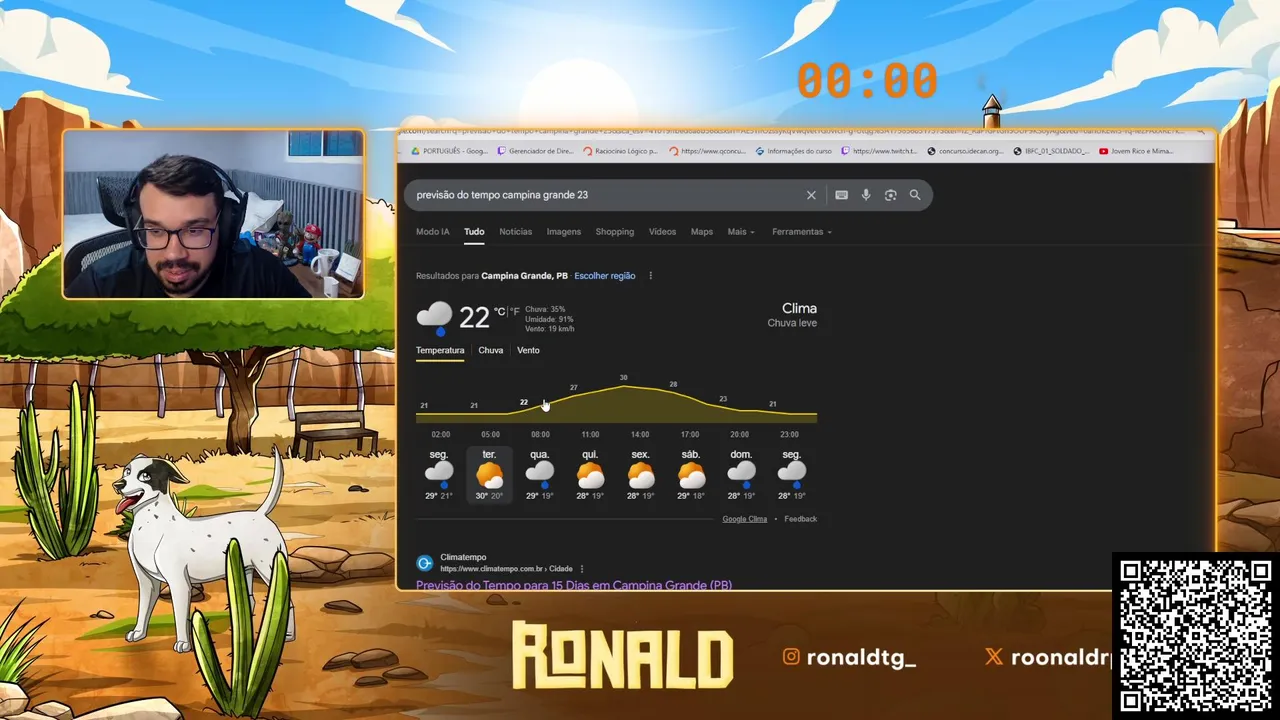The width and height of the screenshot is (1280, 720).
Task: Open the Notícias tab
Action: pos(515,232)
